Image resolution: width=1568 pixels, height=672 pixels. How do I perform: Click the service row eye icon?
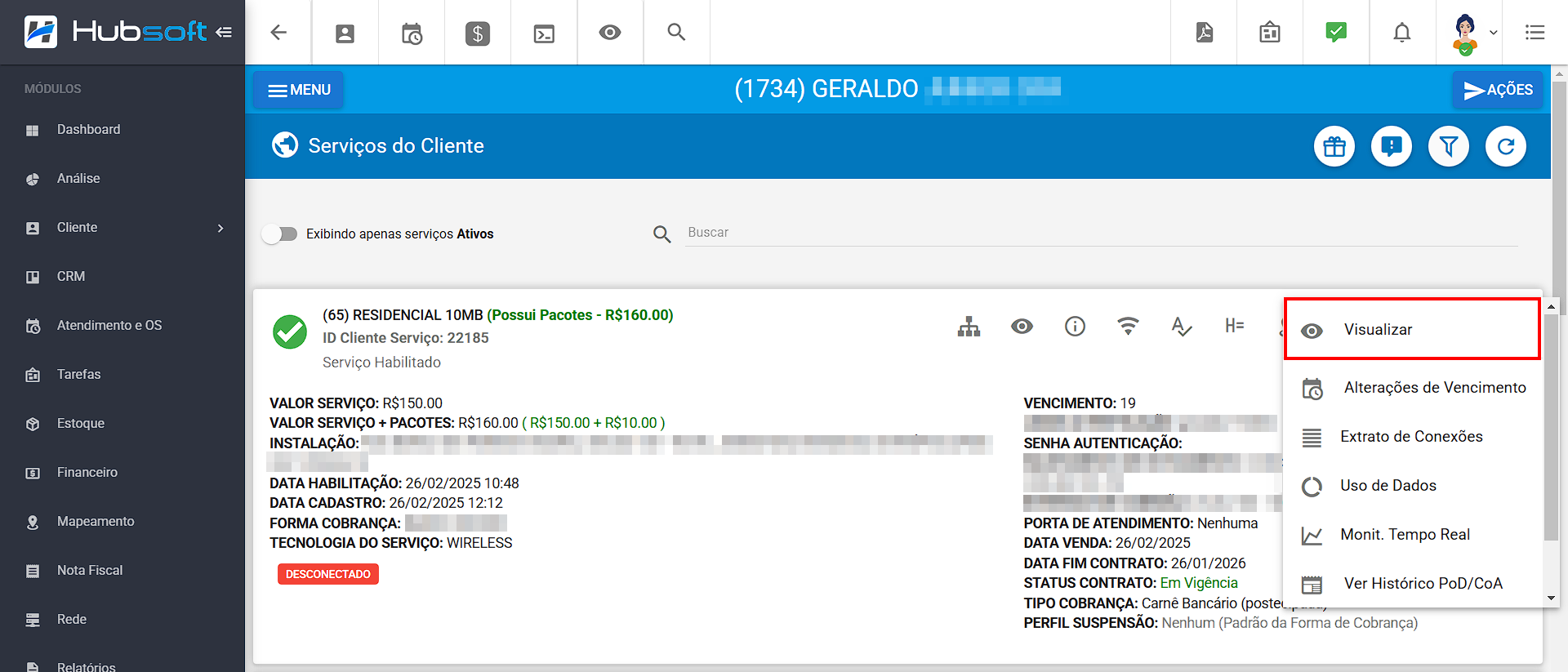[x=1022, y=327]
